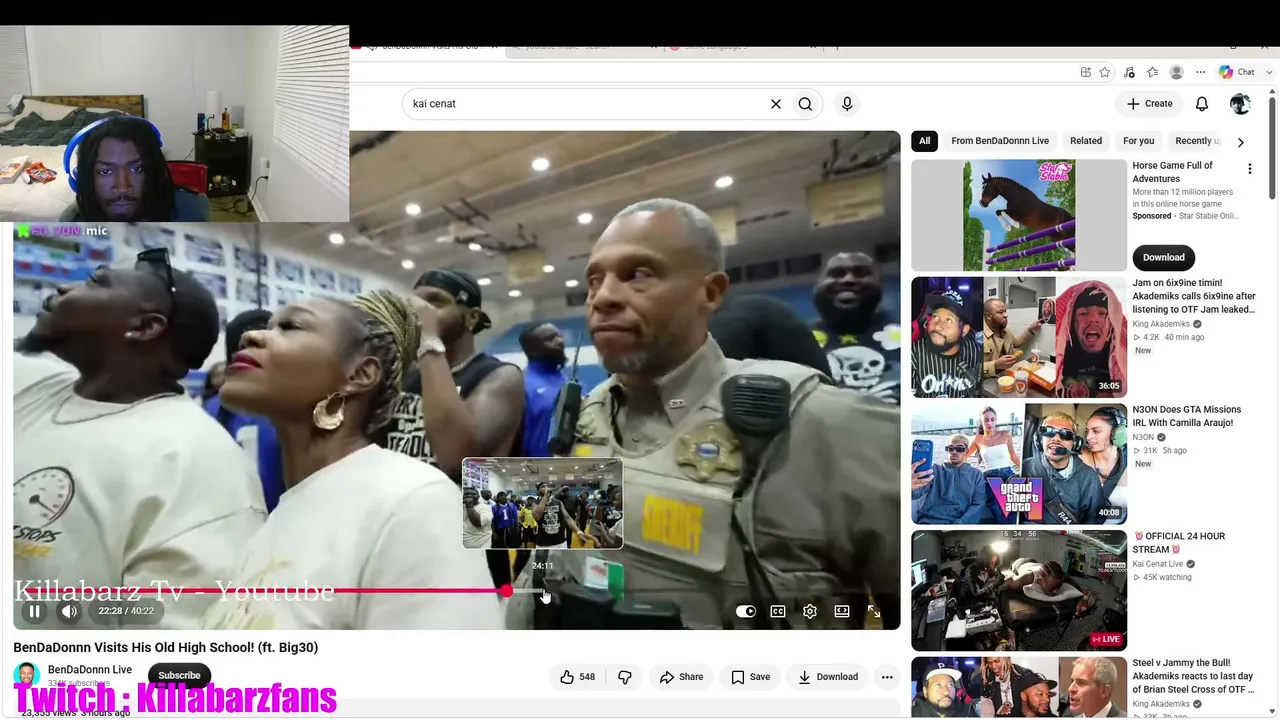Open the browser favorites list icon

[1153, 72]
